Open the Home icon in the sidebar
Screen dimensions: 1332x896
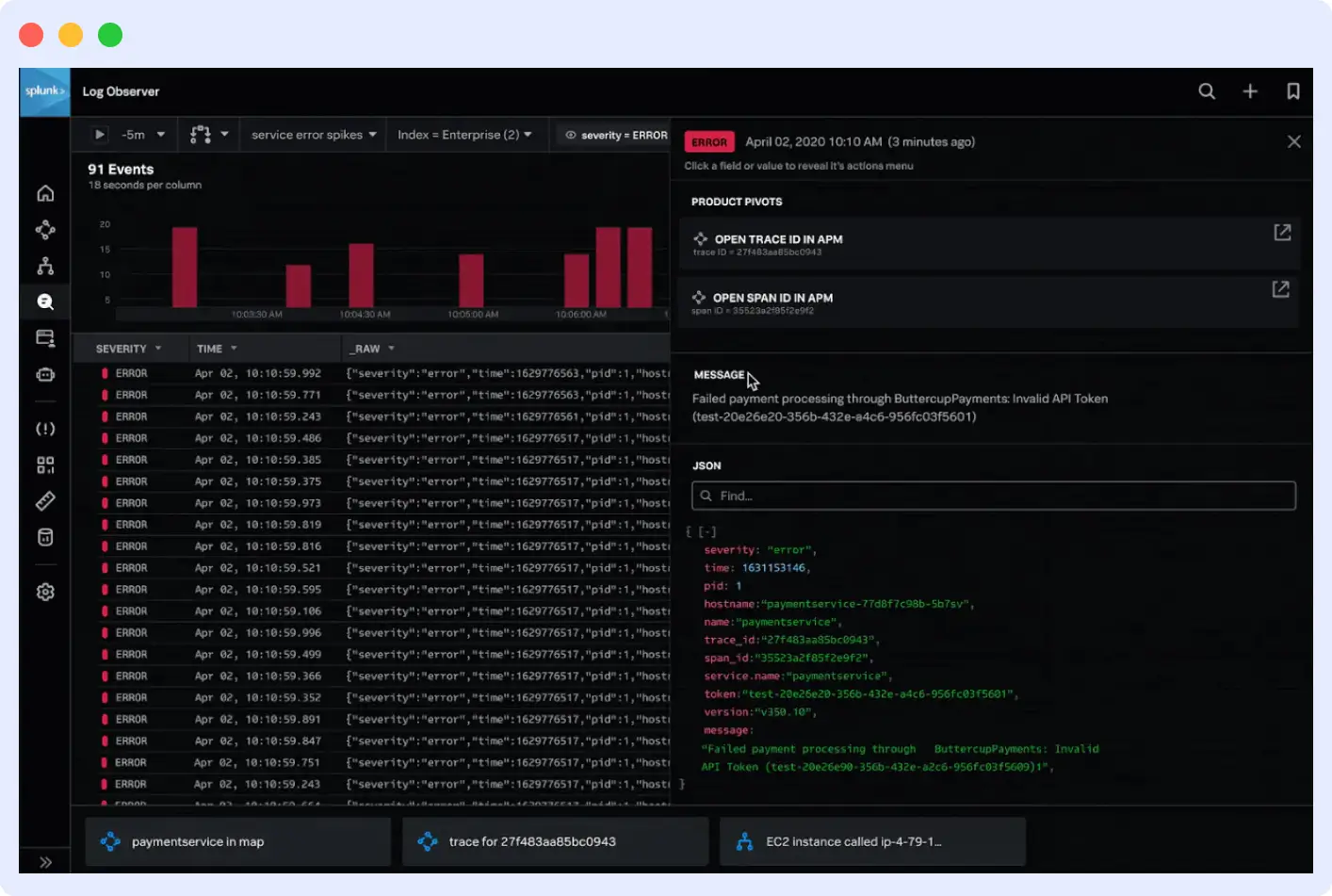pos(44,193)
